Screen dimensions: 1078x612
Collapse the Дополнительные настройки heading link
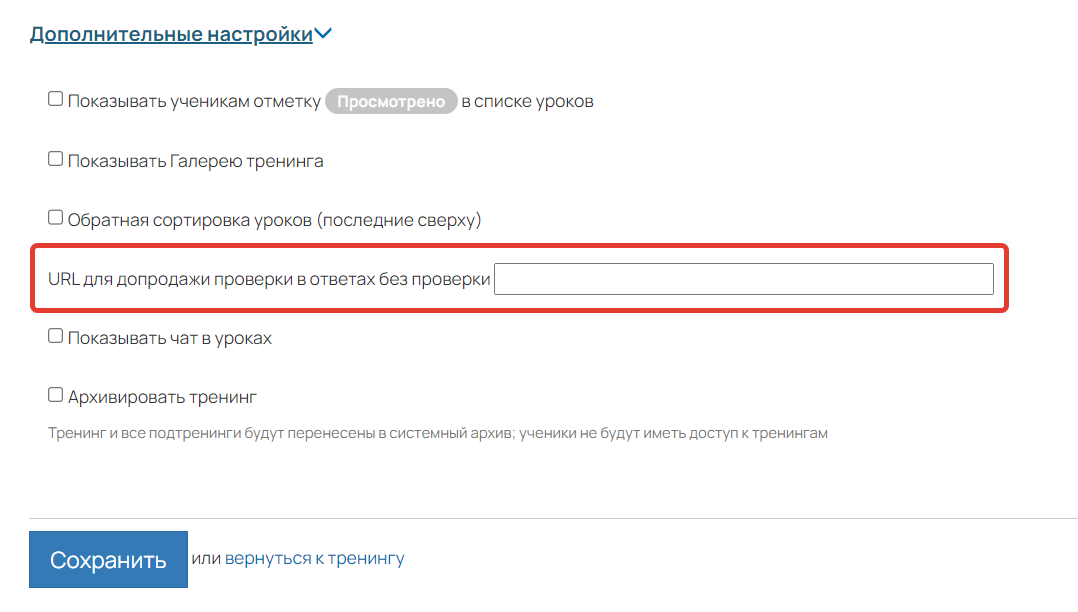pyautogui.click(x=171, y=34)
